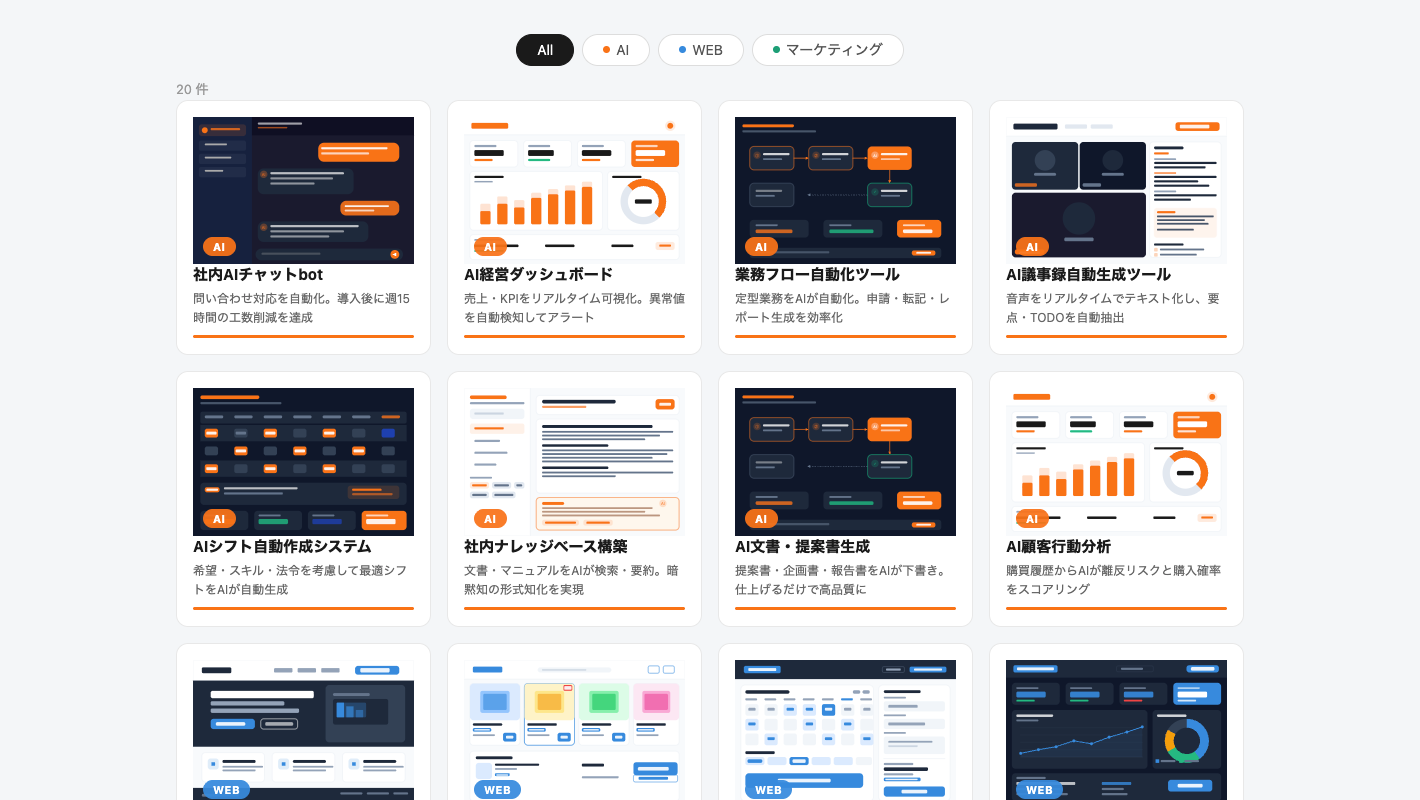Click the 社内ナレッジベース構築 title

(x=546, y=546)
